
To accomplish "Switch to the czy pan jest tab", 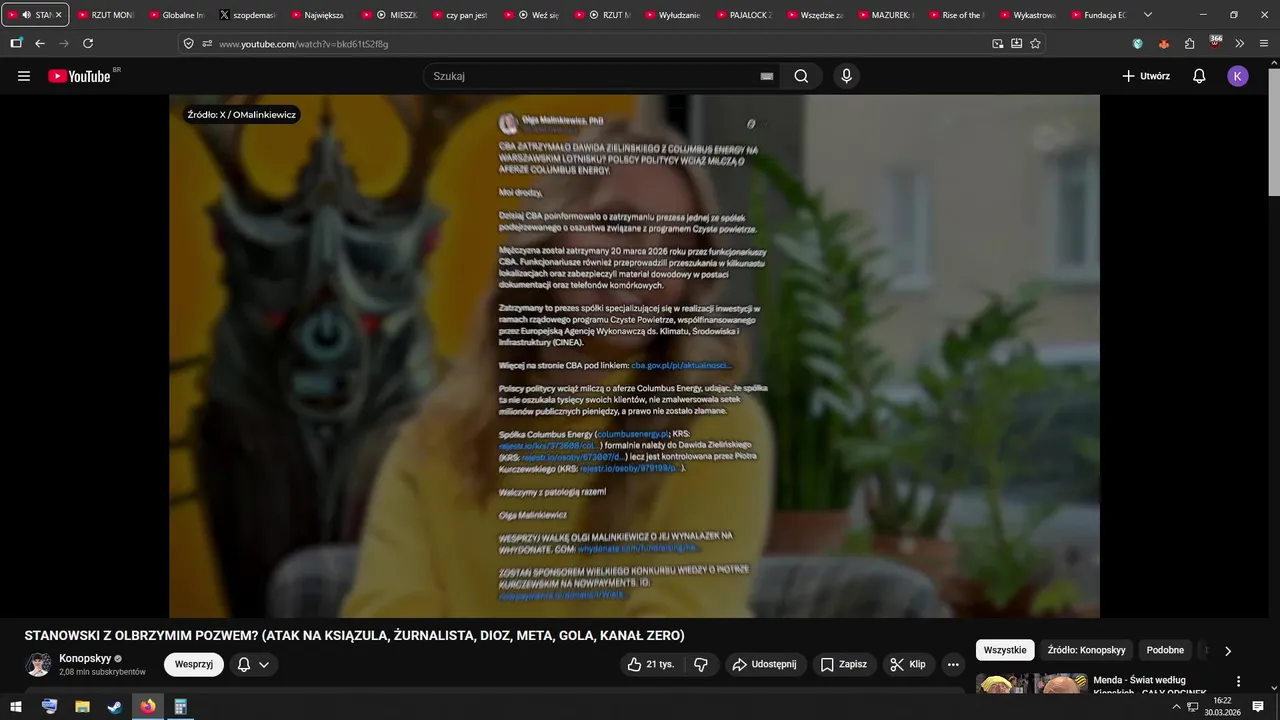I will pos(460,15).
